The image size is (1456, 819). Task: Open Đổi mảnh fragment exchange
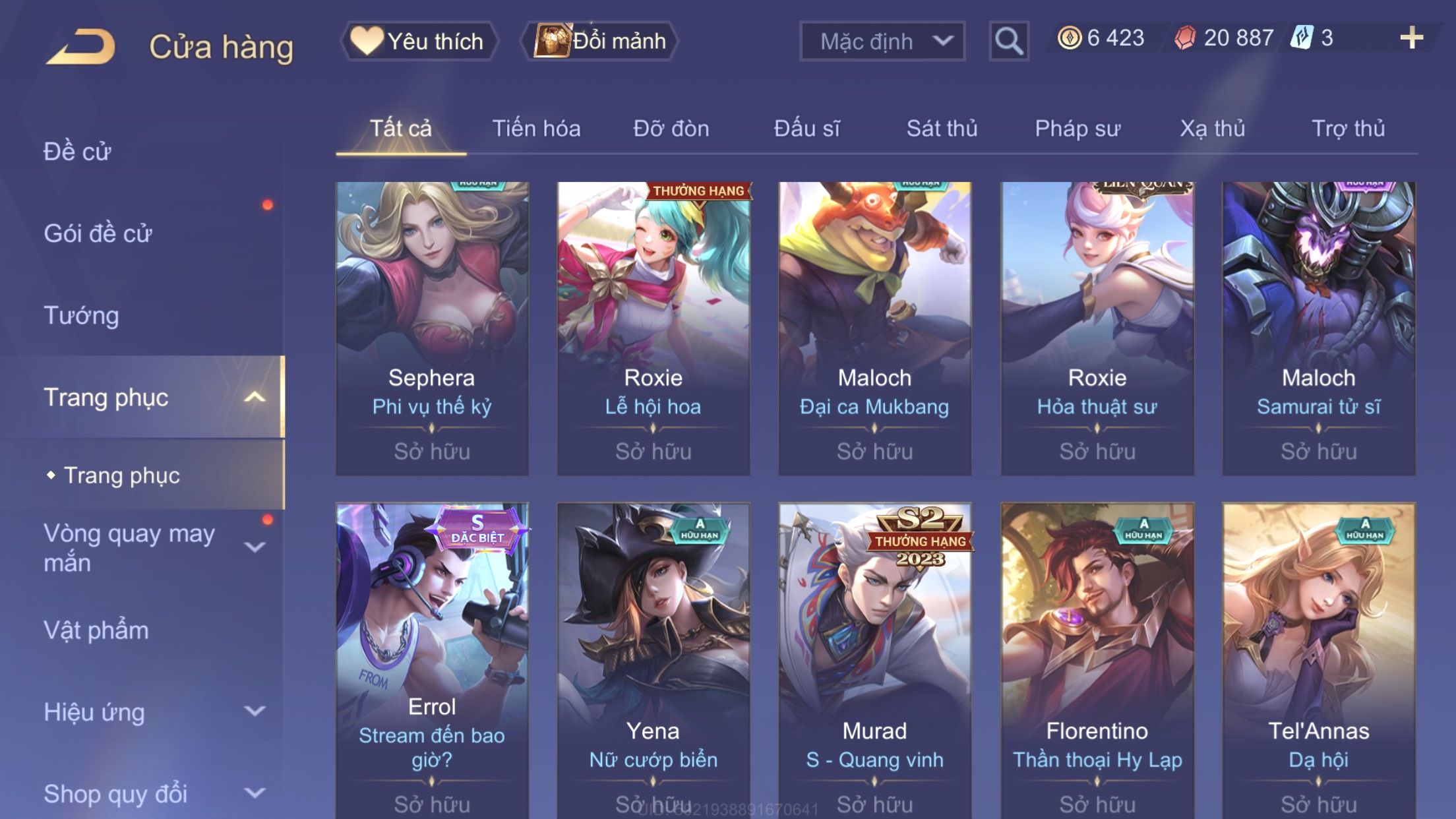[599, 41]
